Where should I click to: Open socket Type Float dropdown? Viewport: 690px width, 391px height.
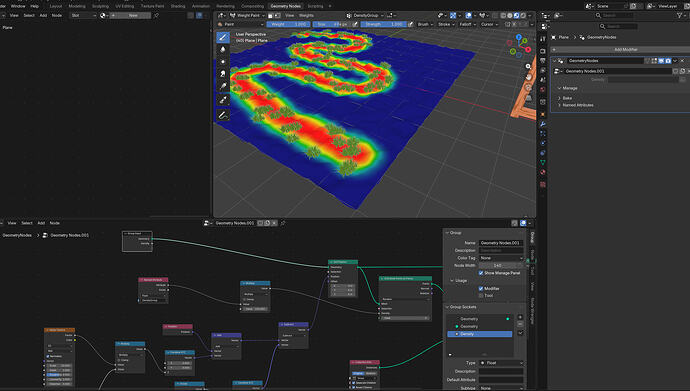pos(501,363)
